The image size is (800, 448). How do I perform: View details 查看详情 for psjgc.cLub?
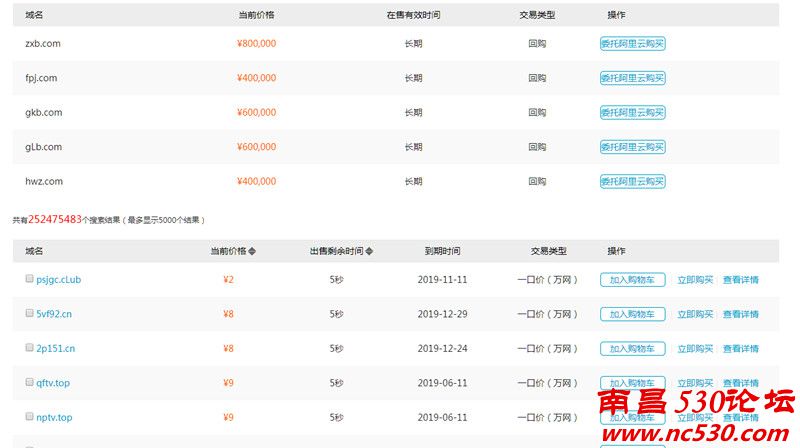click(740, 280)
